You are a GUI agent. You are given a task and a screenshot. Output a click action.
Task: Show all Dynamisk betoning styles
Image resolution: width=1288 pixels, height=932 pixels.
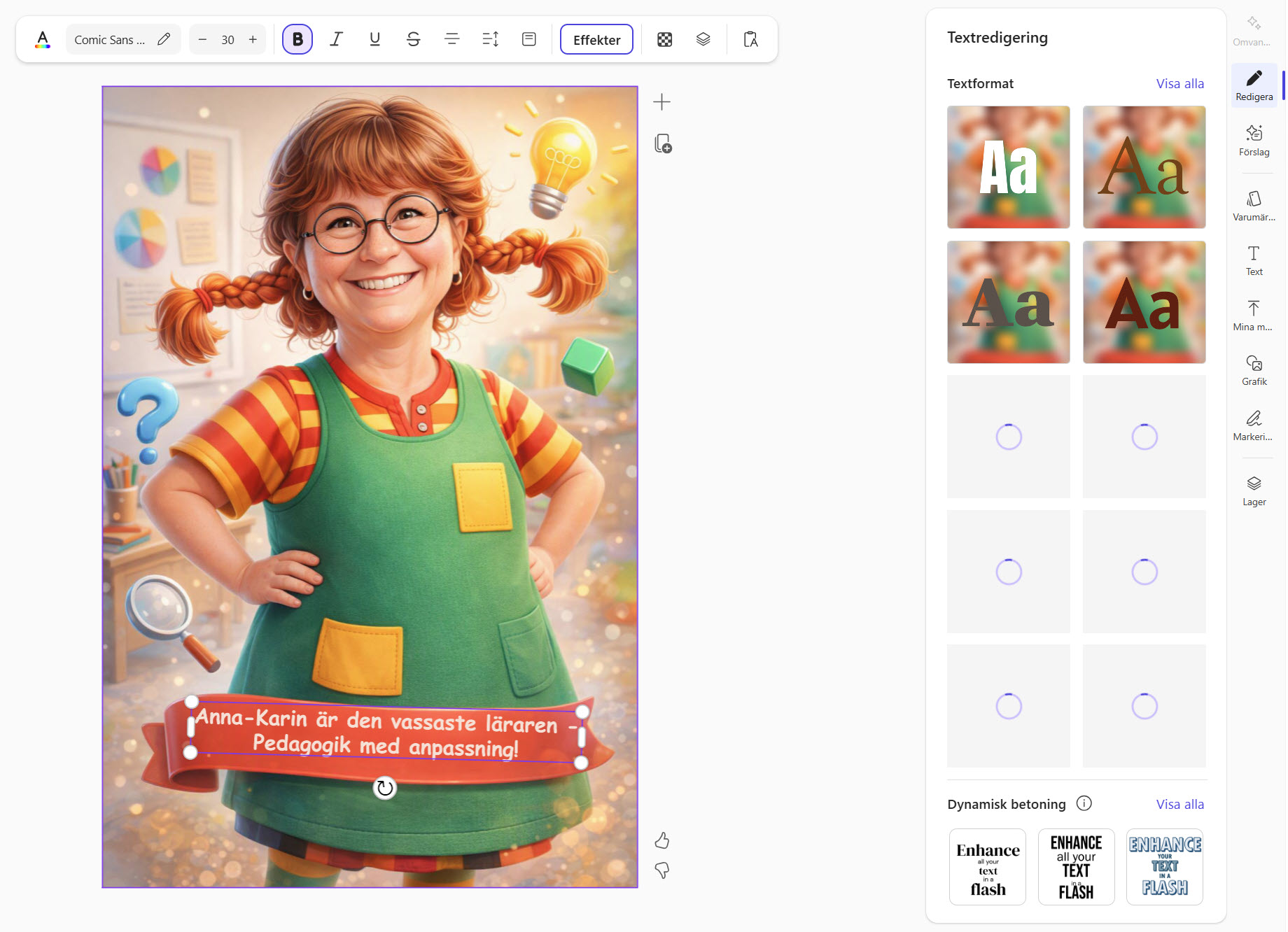click(x=1179, y=805)
